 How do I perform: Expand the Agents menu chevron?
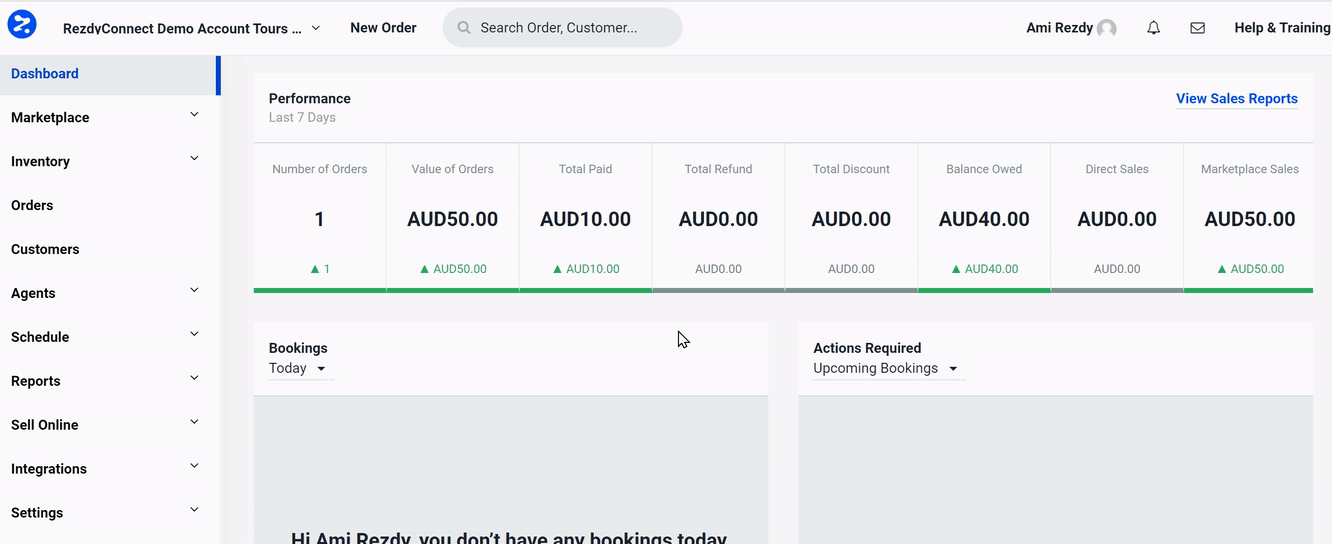(194, 291)
